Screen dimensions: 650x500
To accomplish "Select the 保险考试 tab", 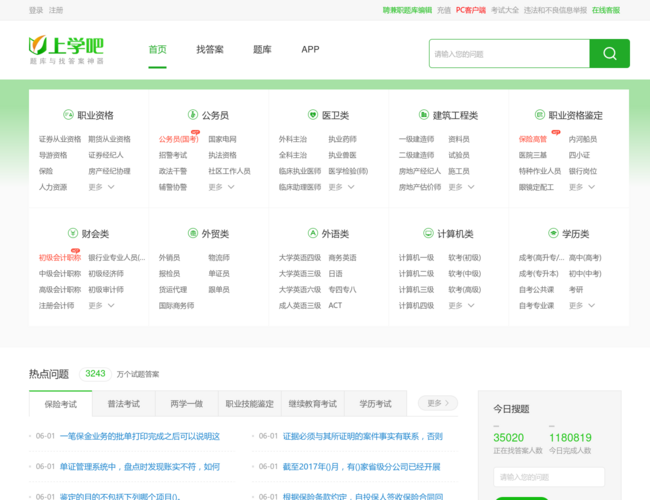I will click(61, 404).
